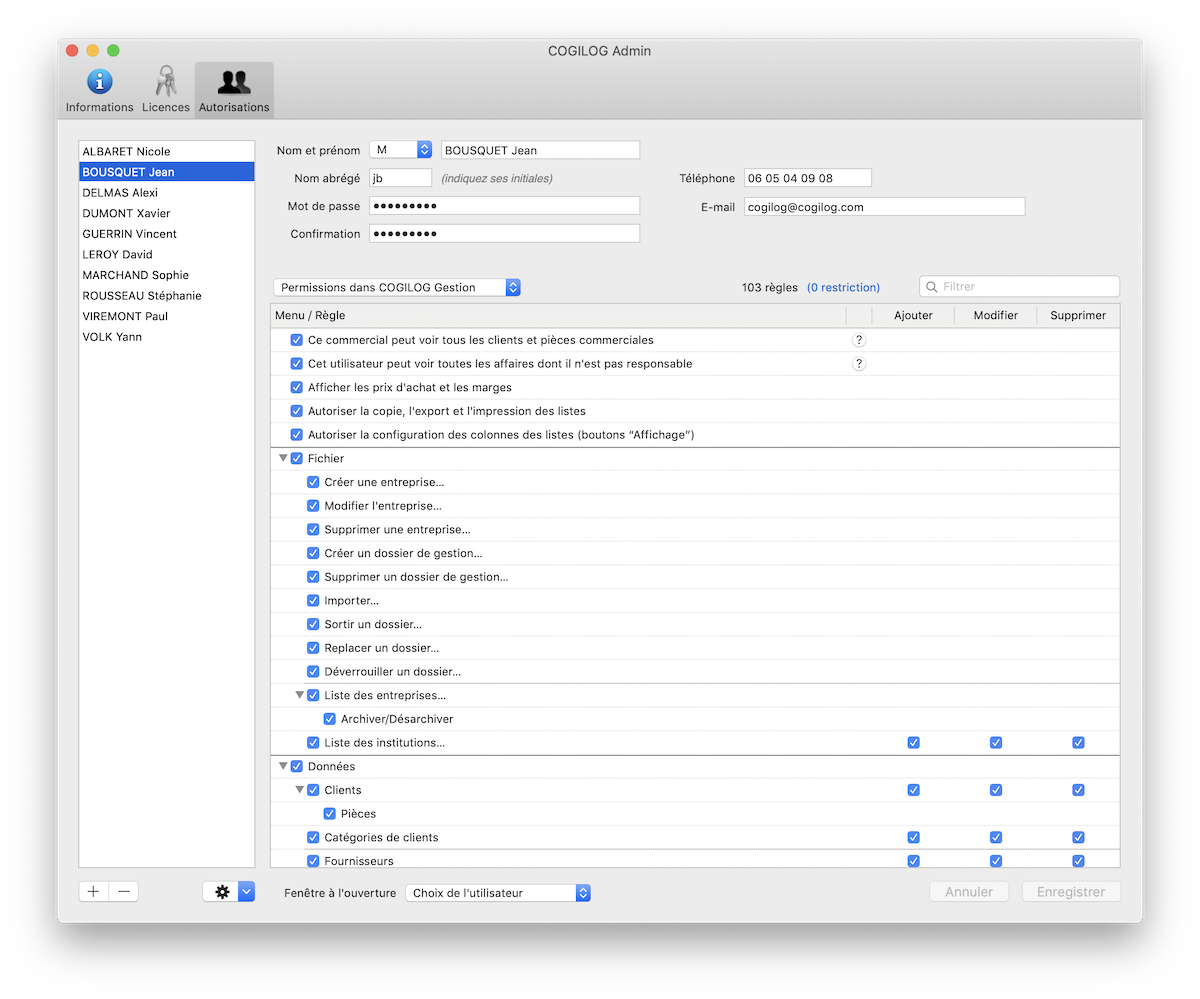Screen dimensions: 1200x999
Task: Uncheck 'Ce commercial peut voir tous les clients'
Action: point(297,340)
